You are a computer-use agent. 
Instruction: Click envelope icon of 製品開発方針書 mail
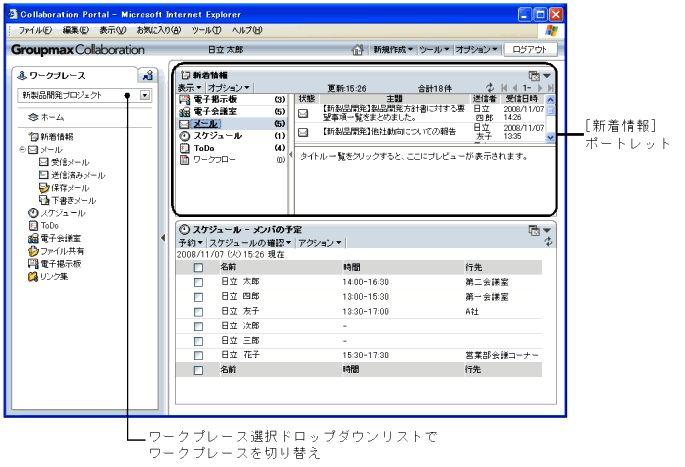coord(303,114)
